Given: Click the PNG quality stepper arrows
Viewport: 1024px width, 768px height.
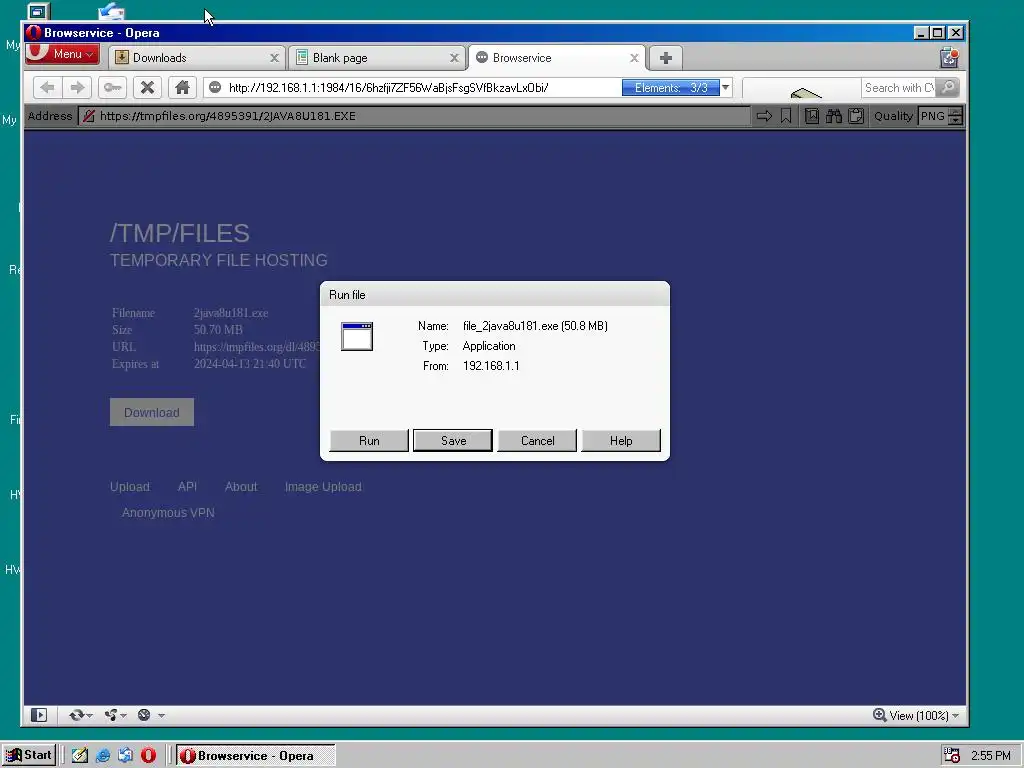Looking at the screenshot, I should [x=955, y=116].
